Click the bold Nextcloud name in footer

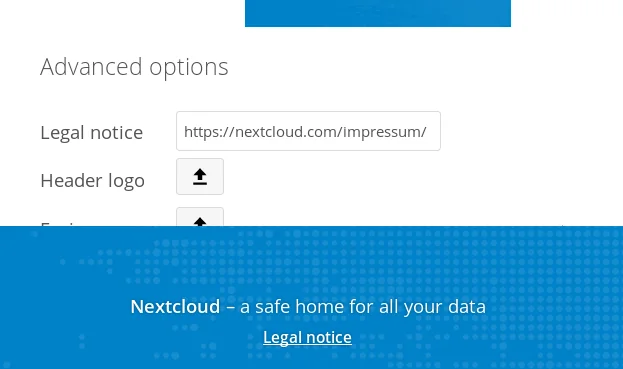[x=175, y=307]
